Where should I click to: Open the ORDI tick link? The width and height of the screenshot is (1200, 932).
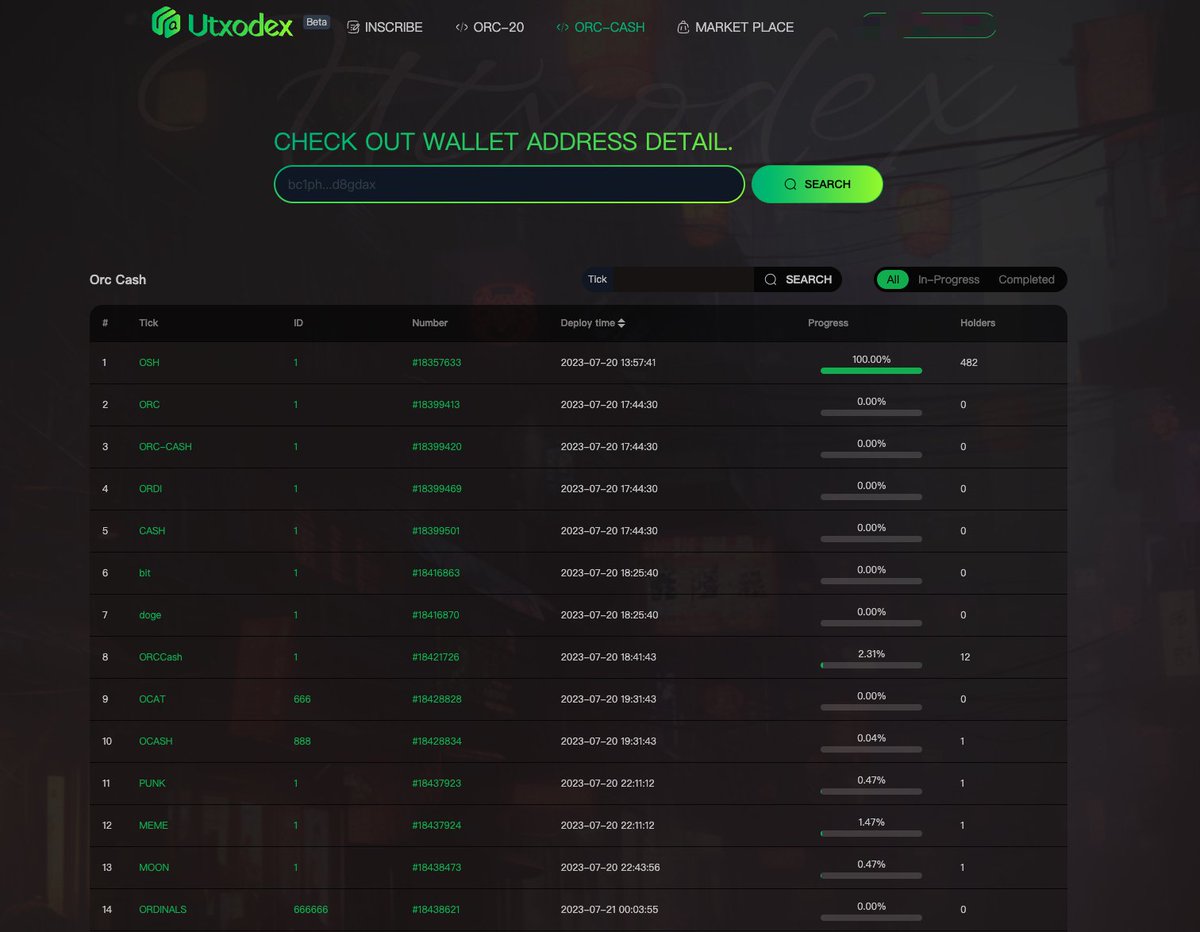[x=150, y=489]
